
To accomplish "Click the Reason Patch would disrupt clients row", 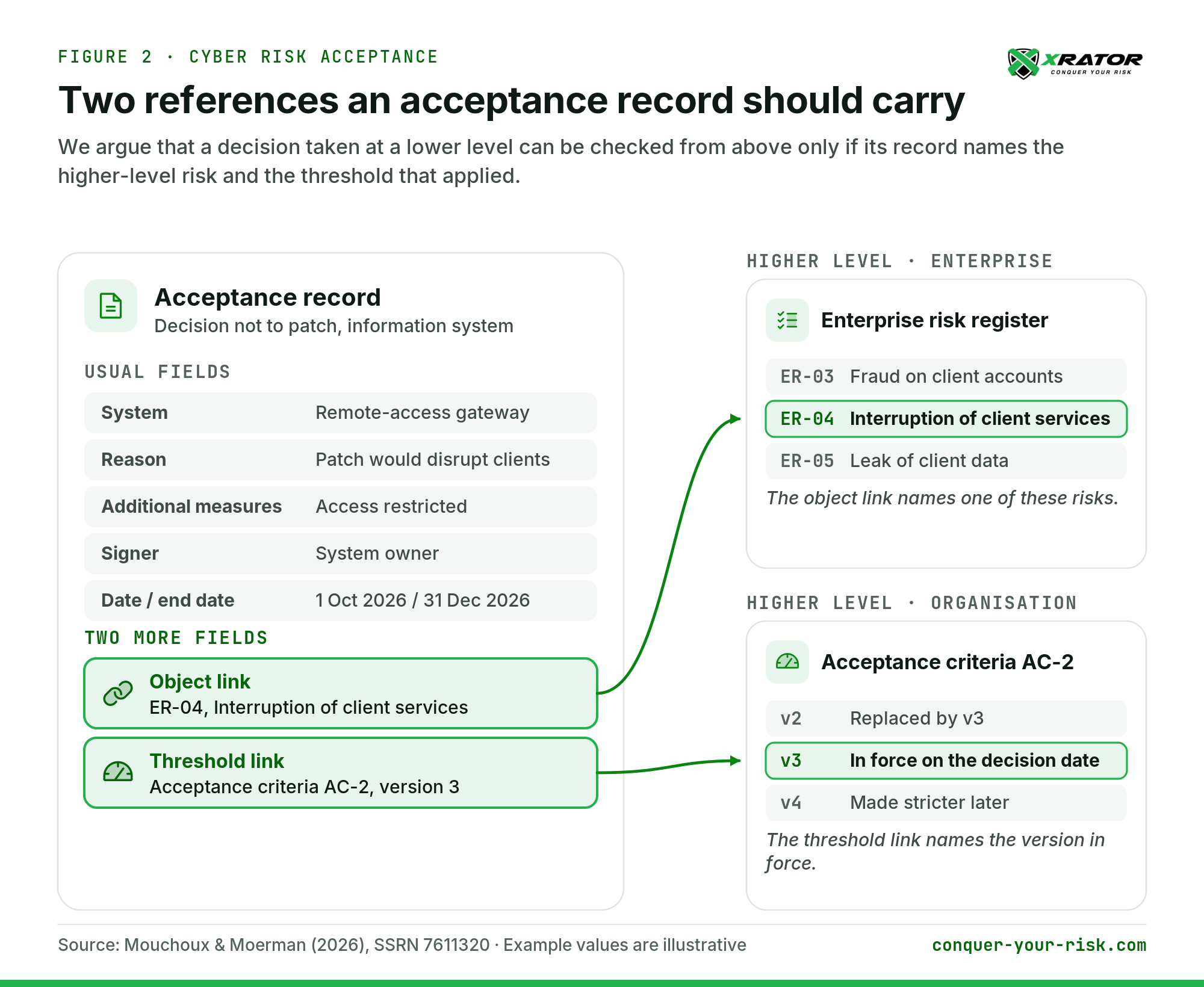I will [341, 460].
